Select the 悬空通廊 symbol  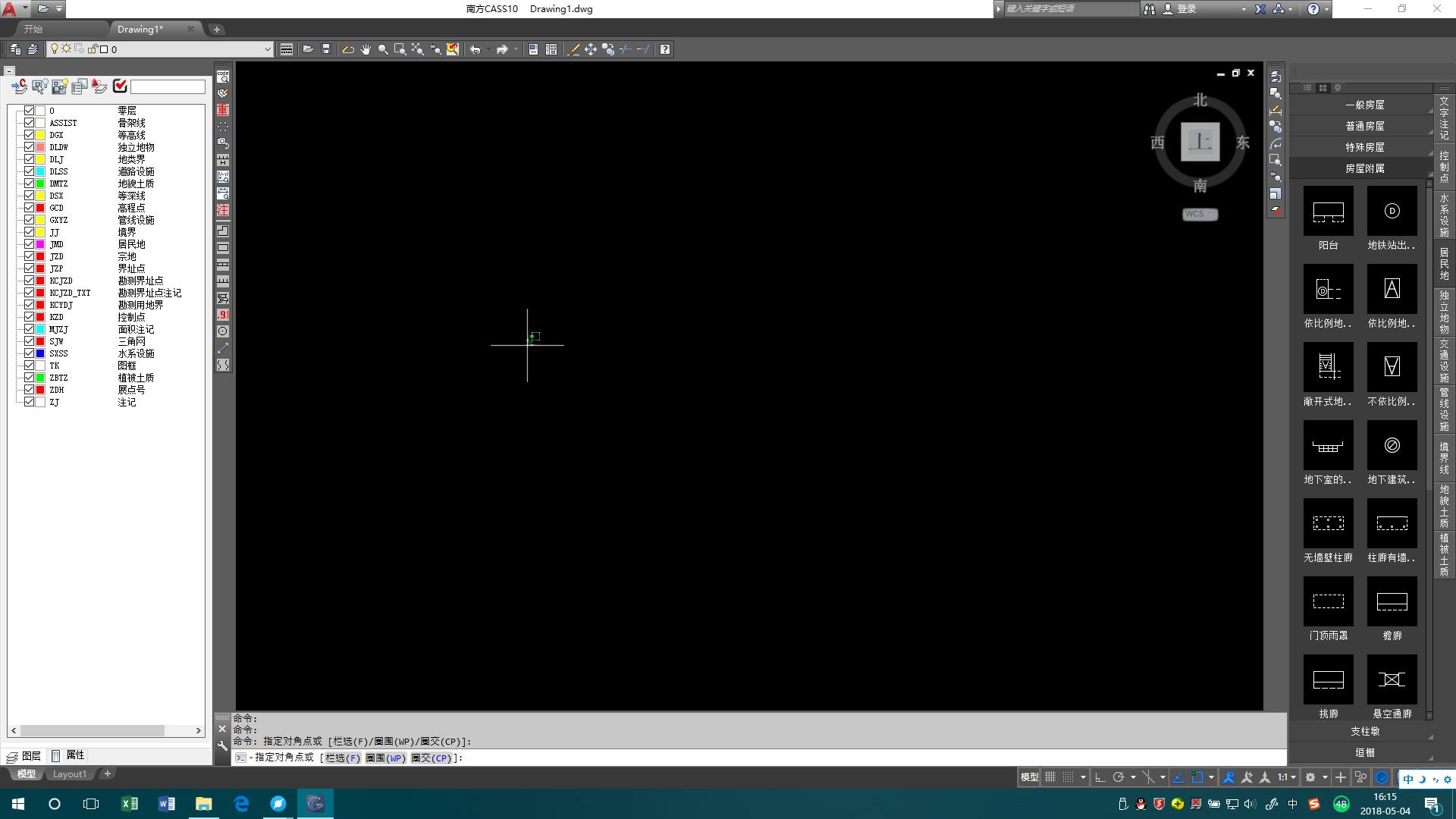[1392, 680]
